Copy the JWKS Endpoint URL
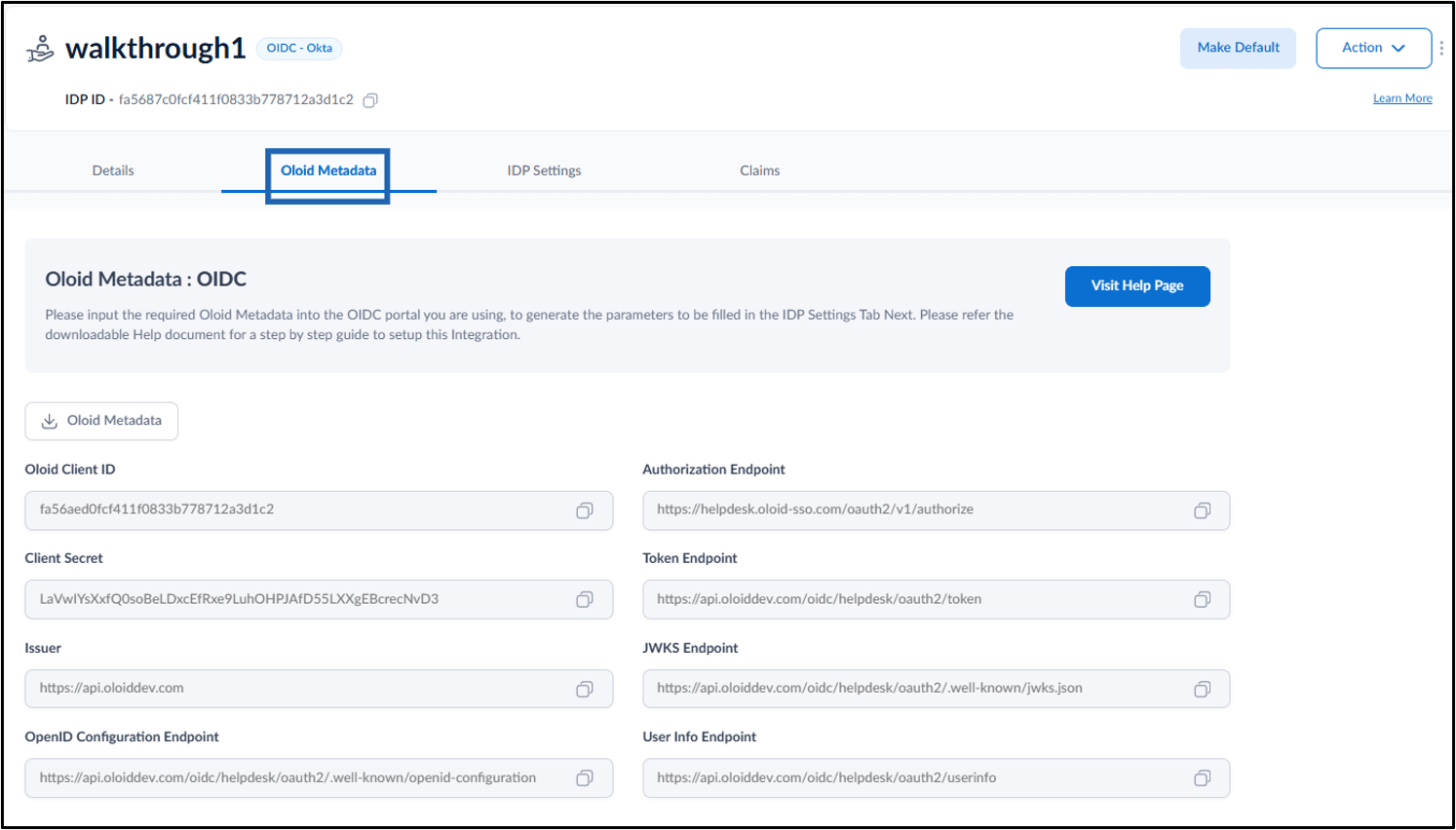Image resolution: width=1456 pixels, height=830 pixels. point(1203,689)
